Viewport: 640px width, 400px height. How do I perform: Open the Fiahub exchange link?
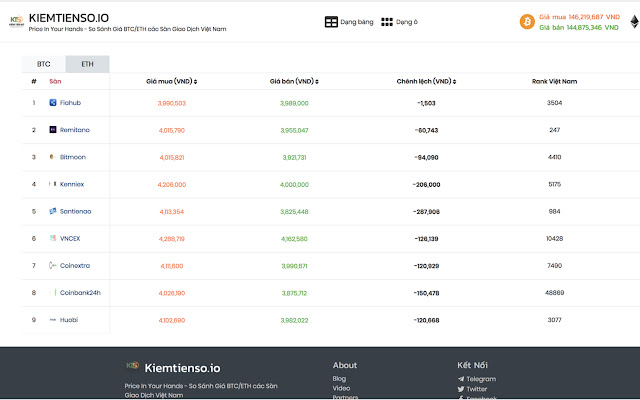[x=70, y=103]
